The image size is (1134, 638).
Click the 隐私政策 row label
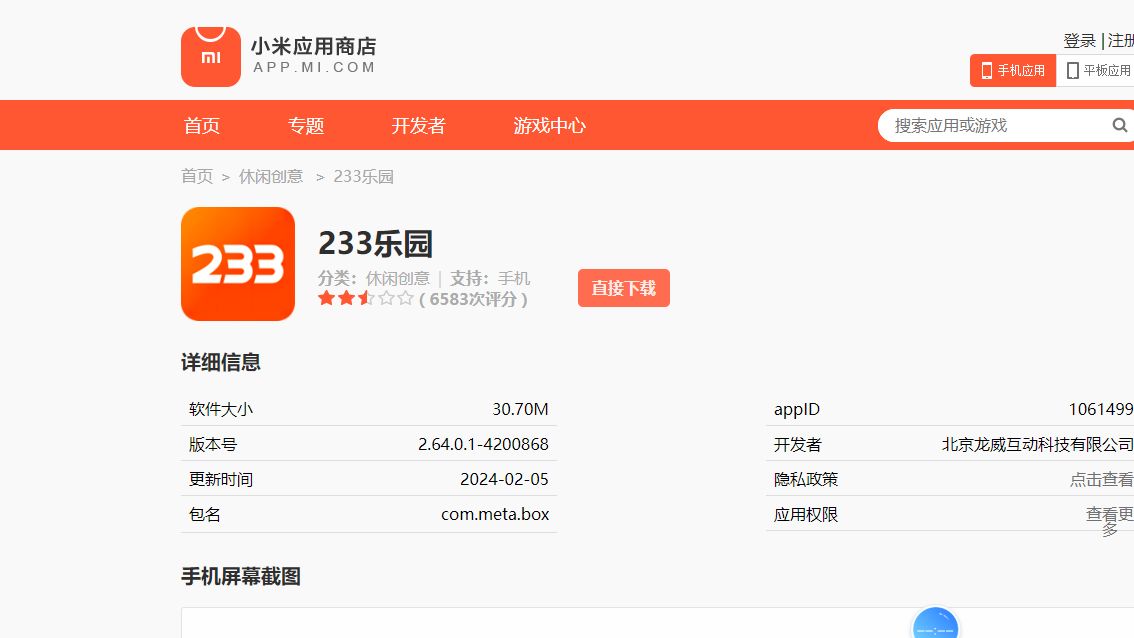click(806, 479)
